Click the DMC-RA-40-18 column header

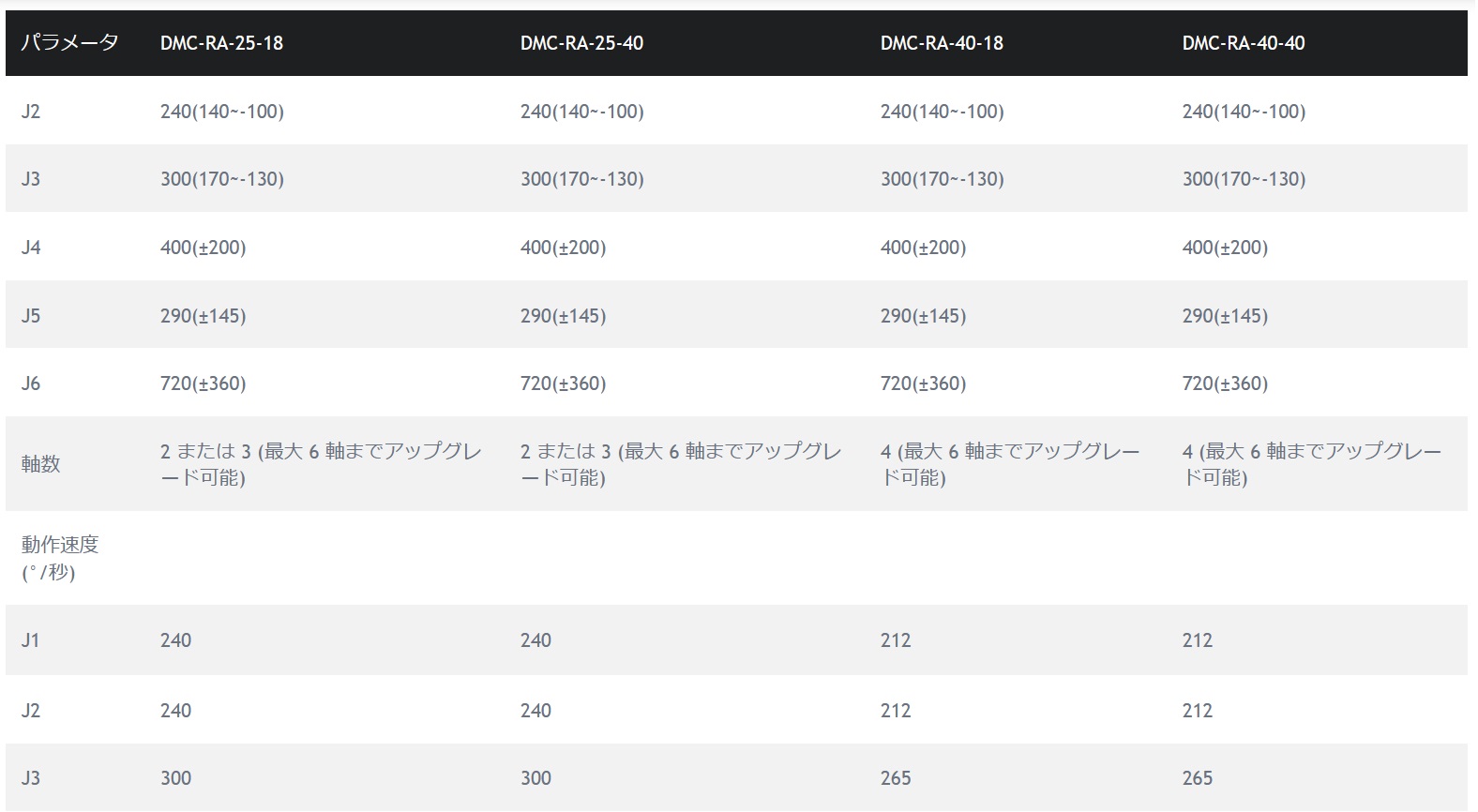(x=942, y=43)
